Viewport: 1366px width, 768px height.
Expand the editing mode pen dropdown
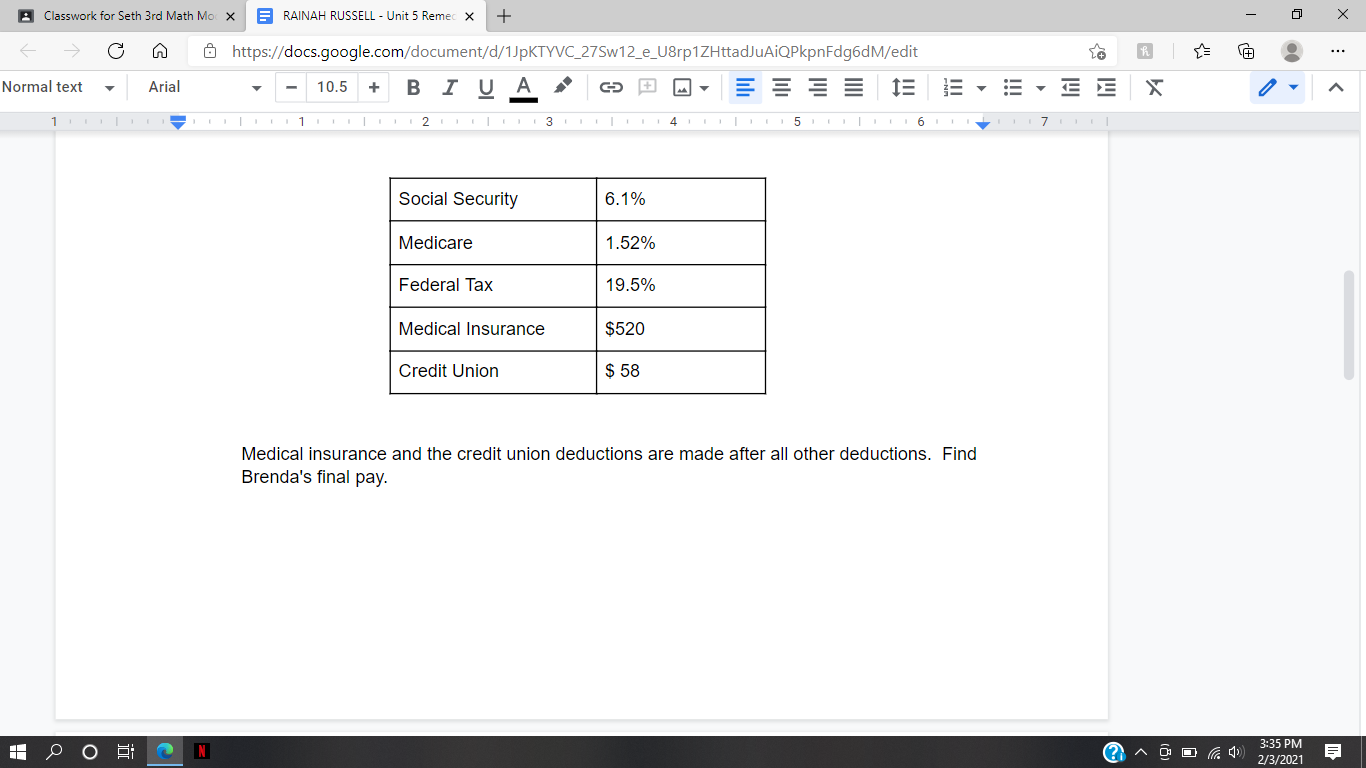pyautogui.click(x=1293, y=88)
